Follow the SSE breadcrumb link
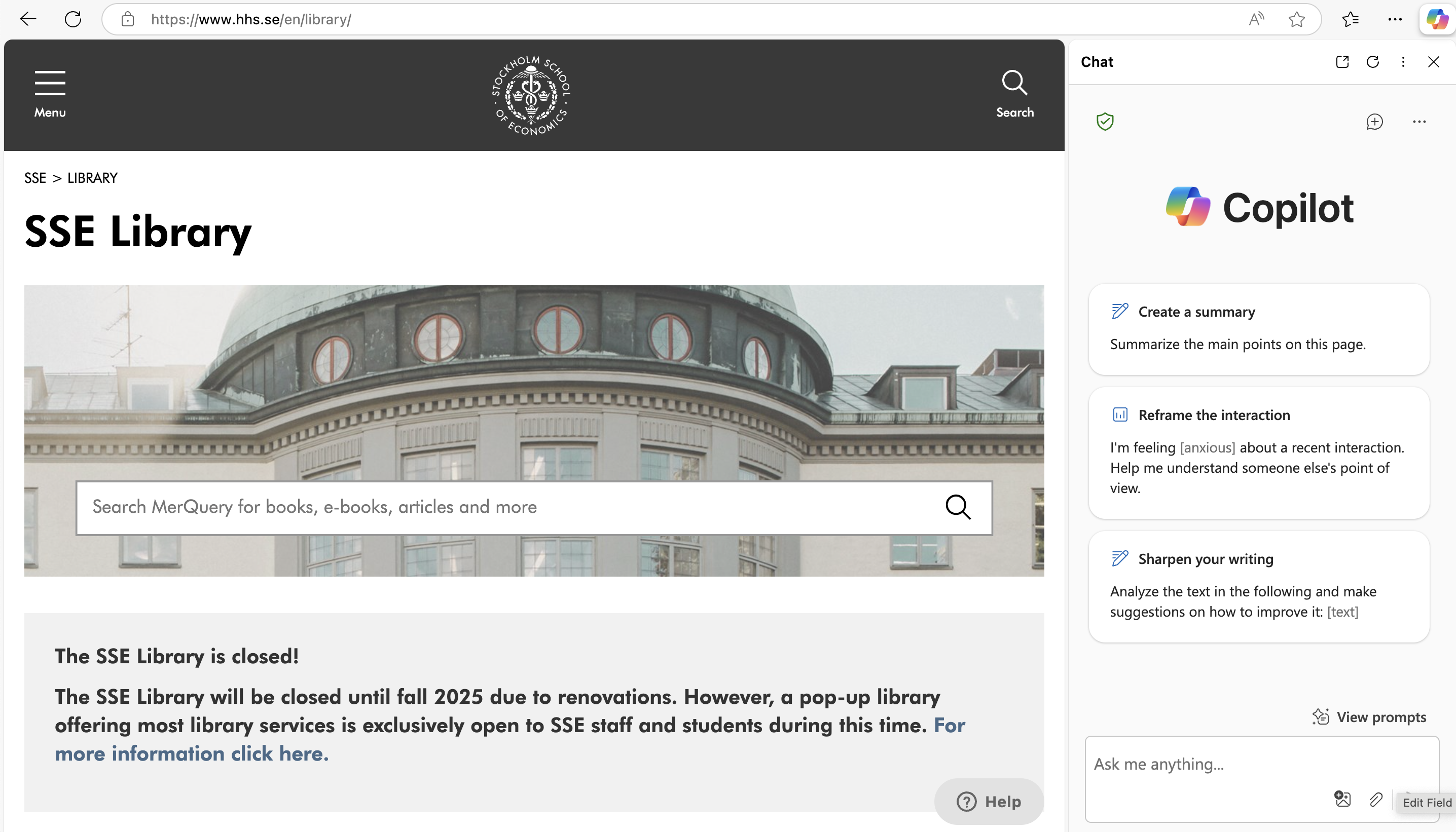The image size is (1456, 832). (35, 178)
